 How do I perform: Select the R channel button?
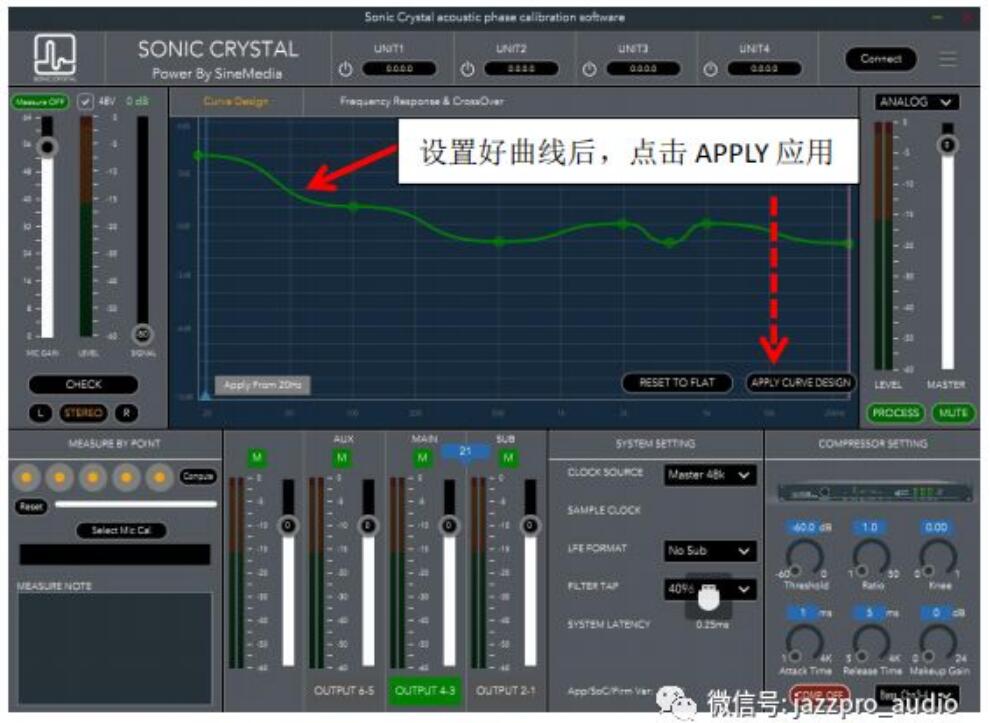[x=126, y=413]
